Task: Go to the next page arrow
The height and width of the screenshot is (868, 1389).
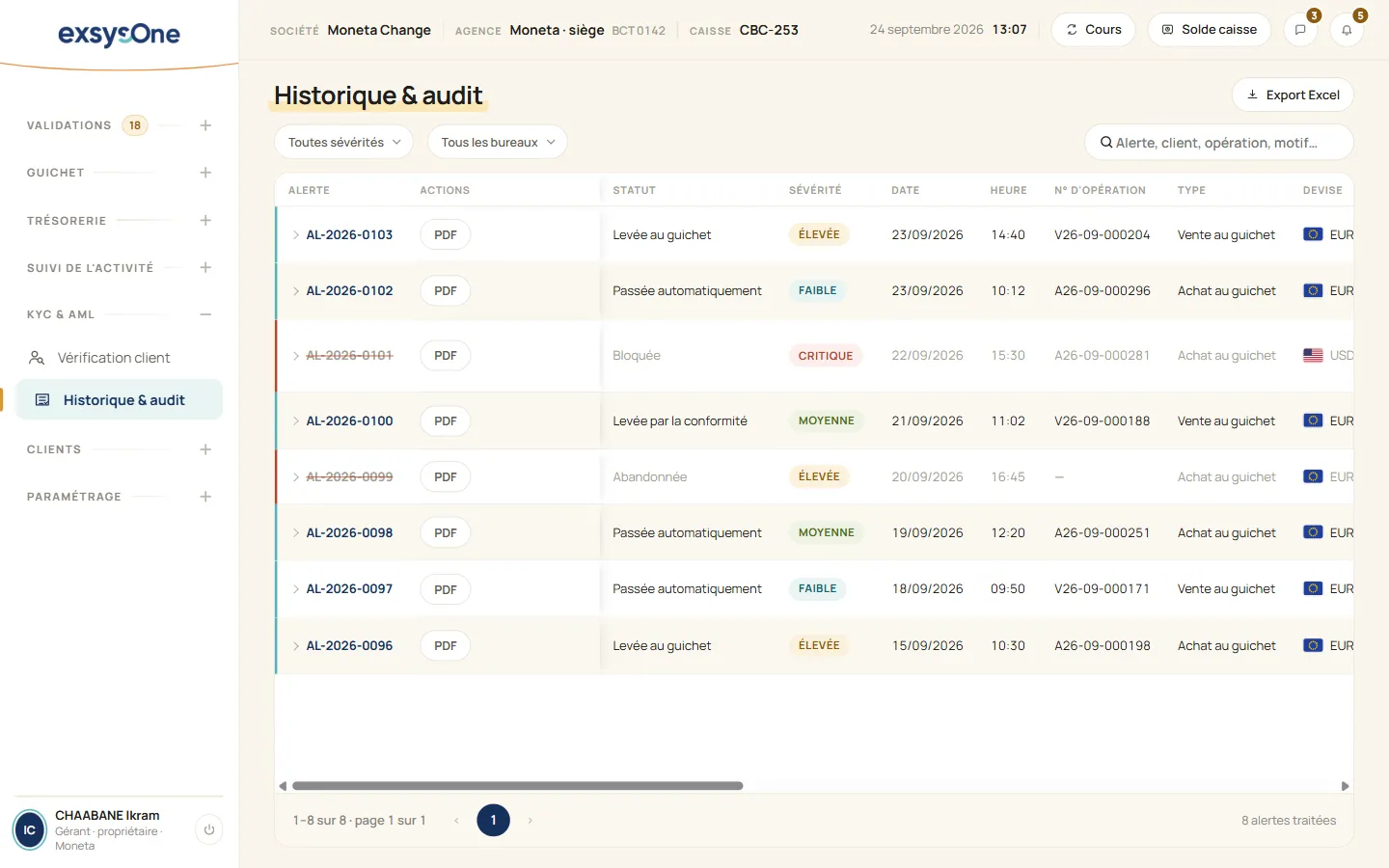Action: [530, 821]
